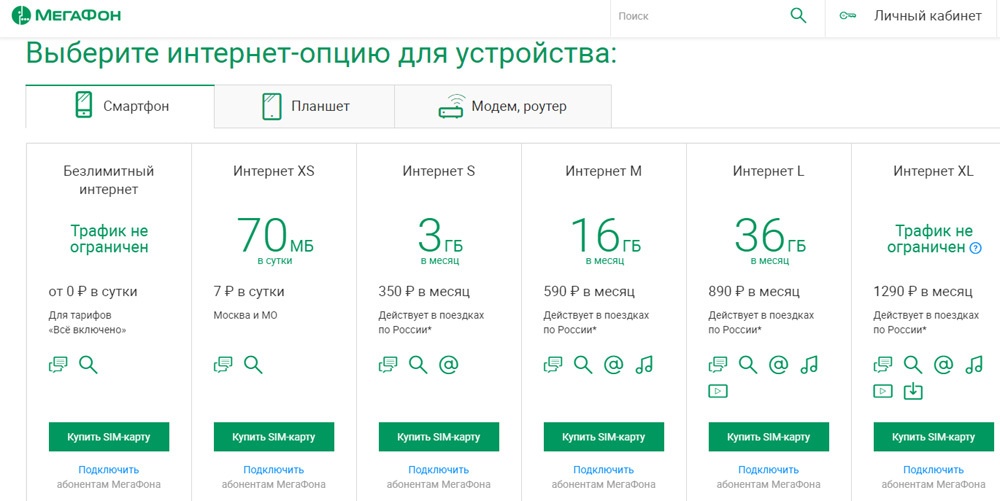Focus the Поиск search field

700,16
